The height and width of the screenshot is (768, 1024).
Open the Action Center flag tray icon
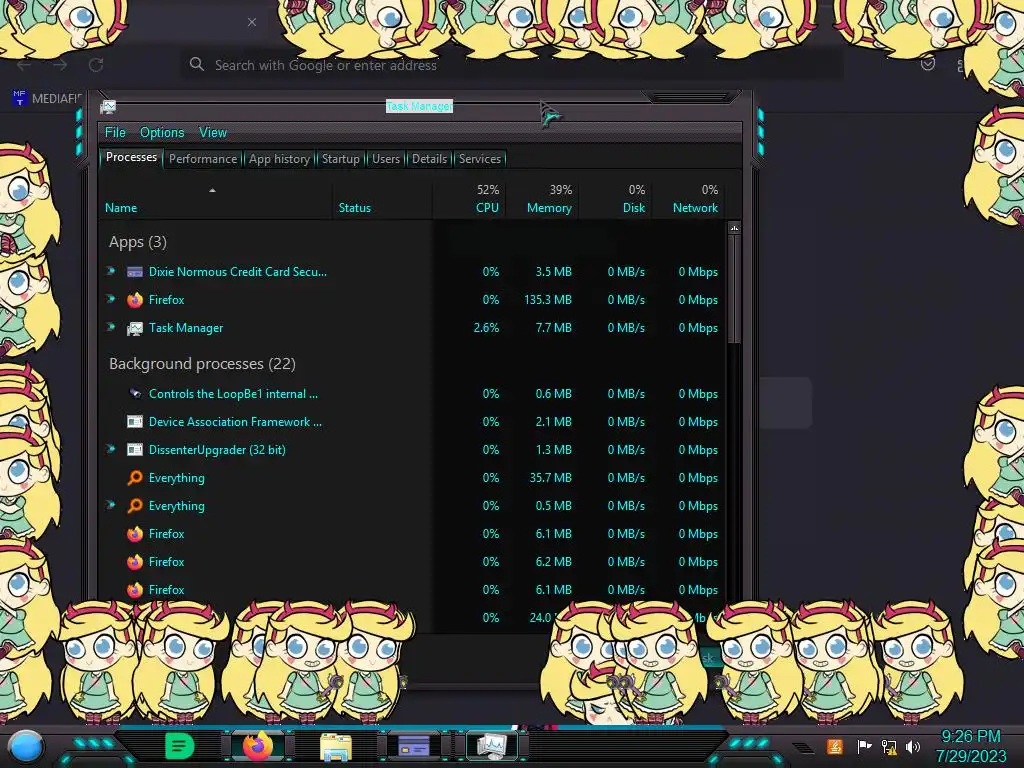(864, 746)
